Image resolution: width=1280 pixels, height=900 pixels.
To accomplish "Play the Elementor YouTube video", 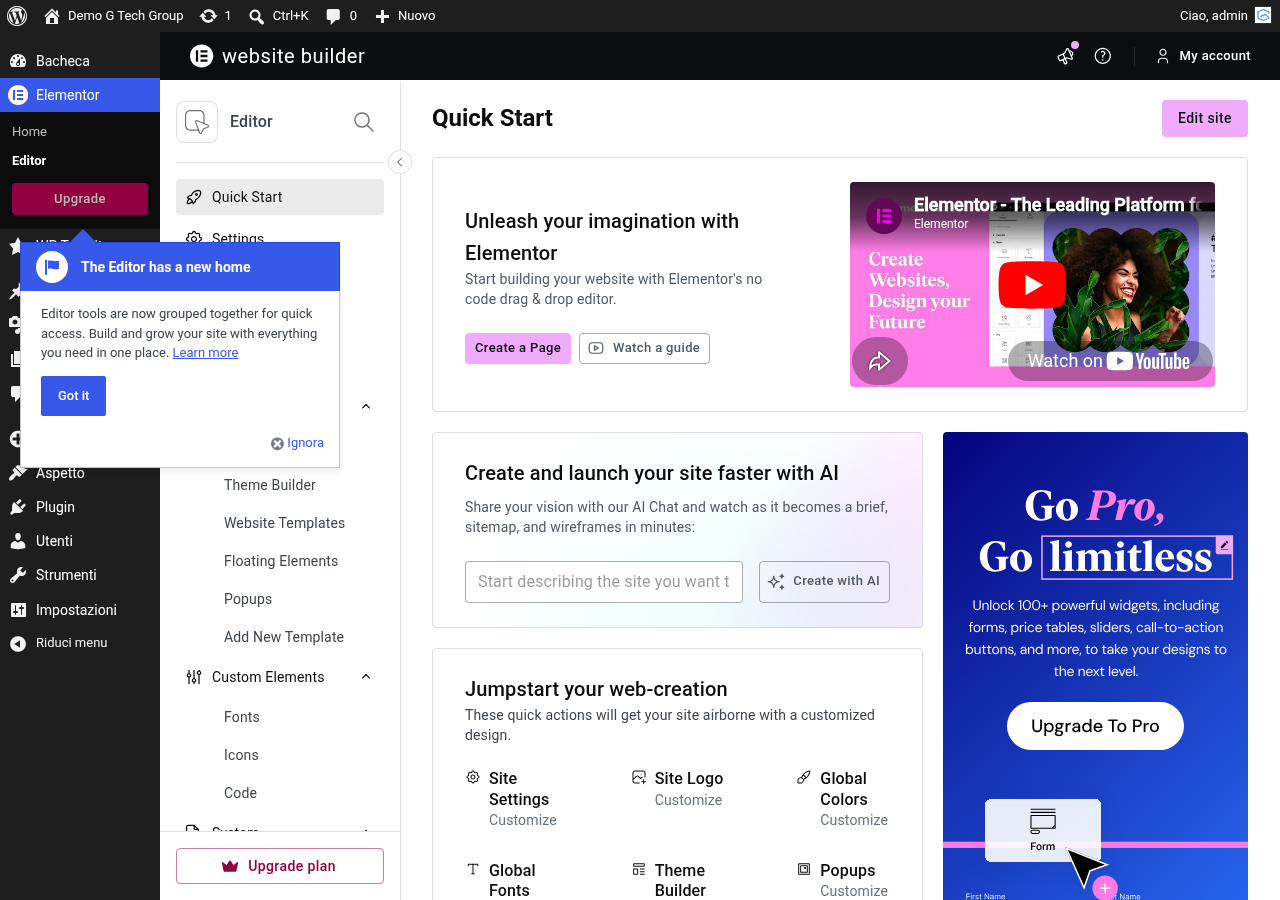I will 1032,285.
